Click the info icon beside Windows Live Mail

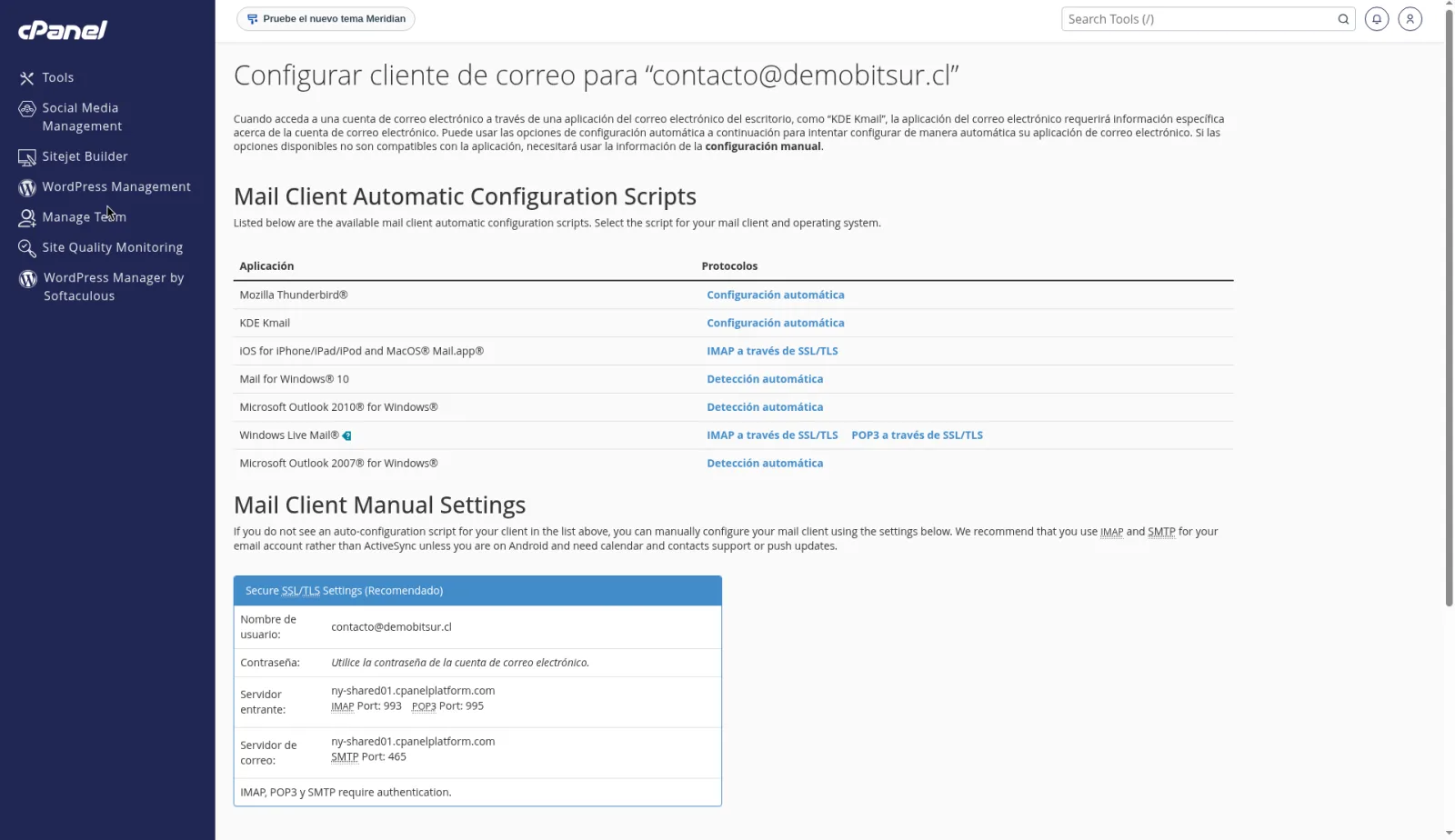pyautogui.click(x=346, y=436)
